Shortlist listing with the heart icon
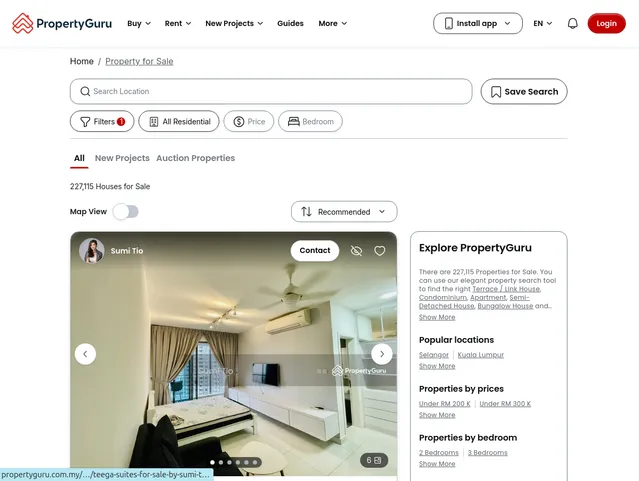Image resolution: width=639 pixels, height=481 pixels. coord(380,251)
